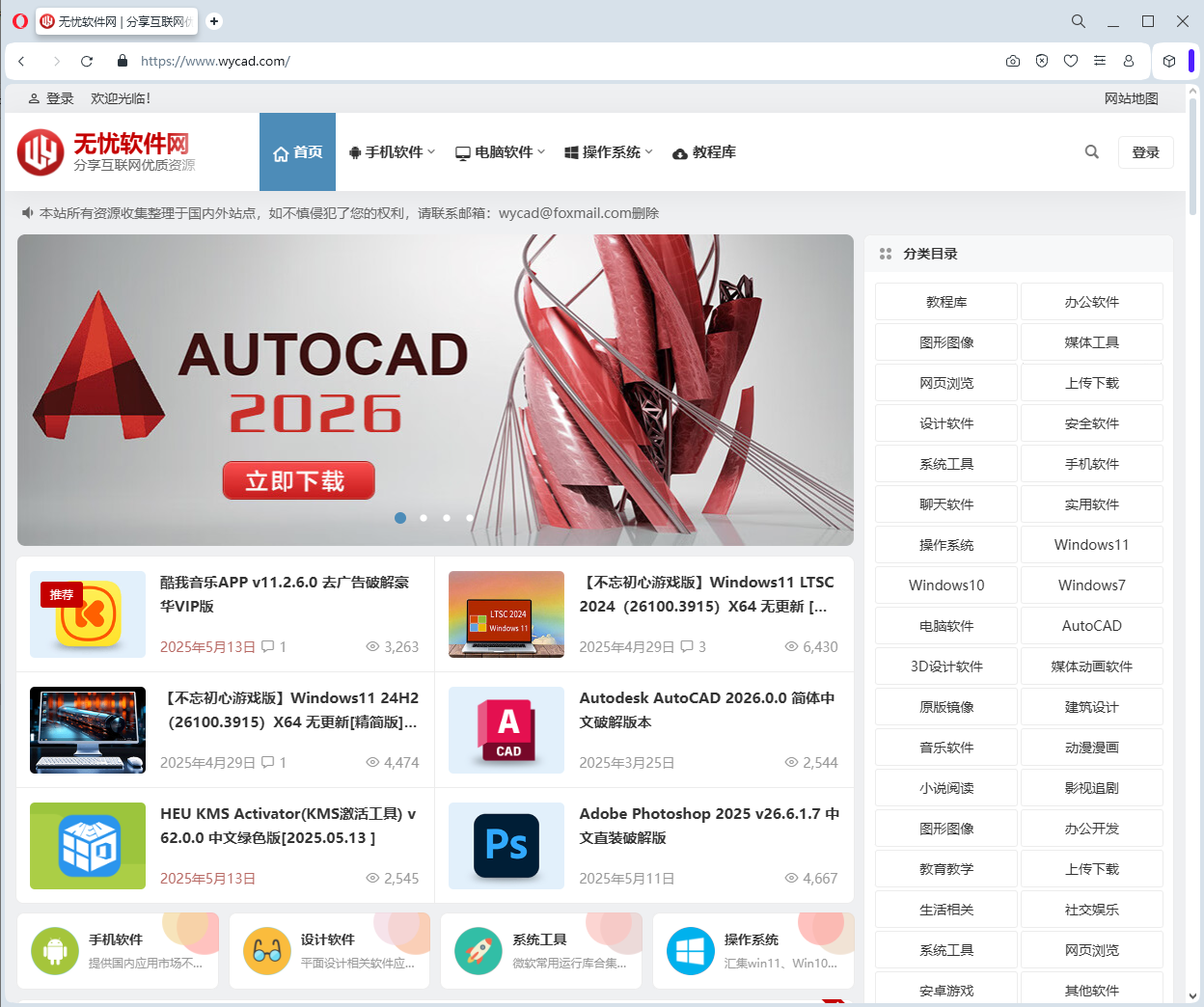Click the glasses icon on 设计软件 card
Image resolution: width=1204 pixels, height=1007 pixels.
coord(266,950)
